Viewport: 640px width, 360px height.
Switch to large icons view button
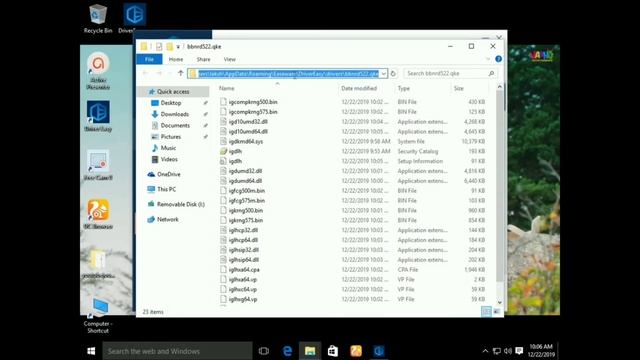click(496, 312)
